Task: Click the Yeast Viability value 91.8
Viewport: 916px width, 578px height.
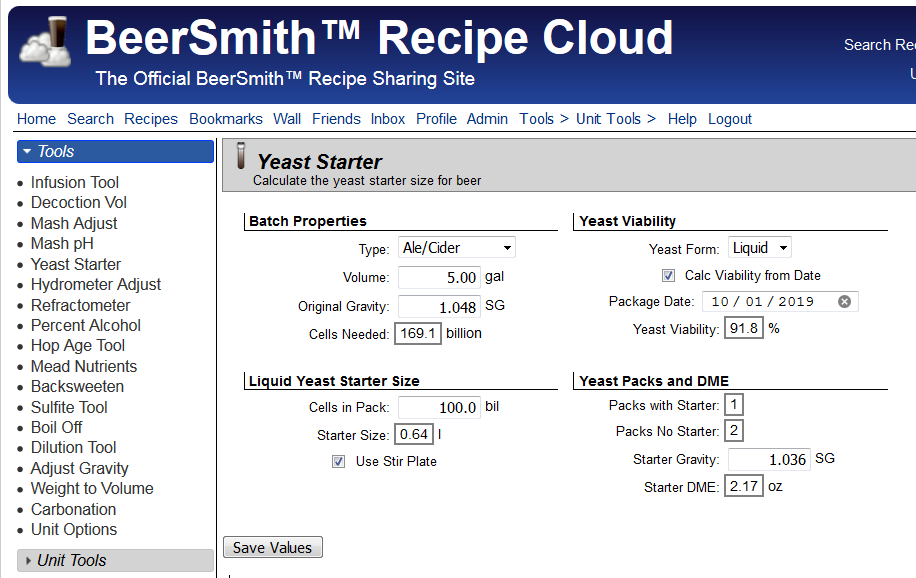Action: (744, 328)
